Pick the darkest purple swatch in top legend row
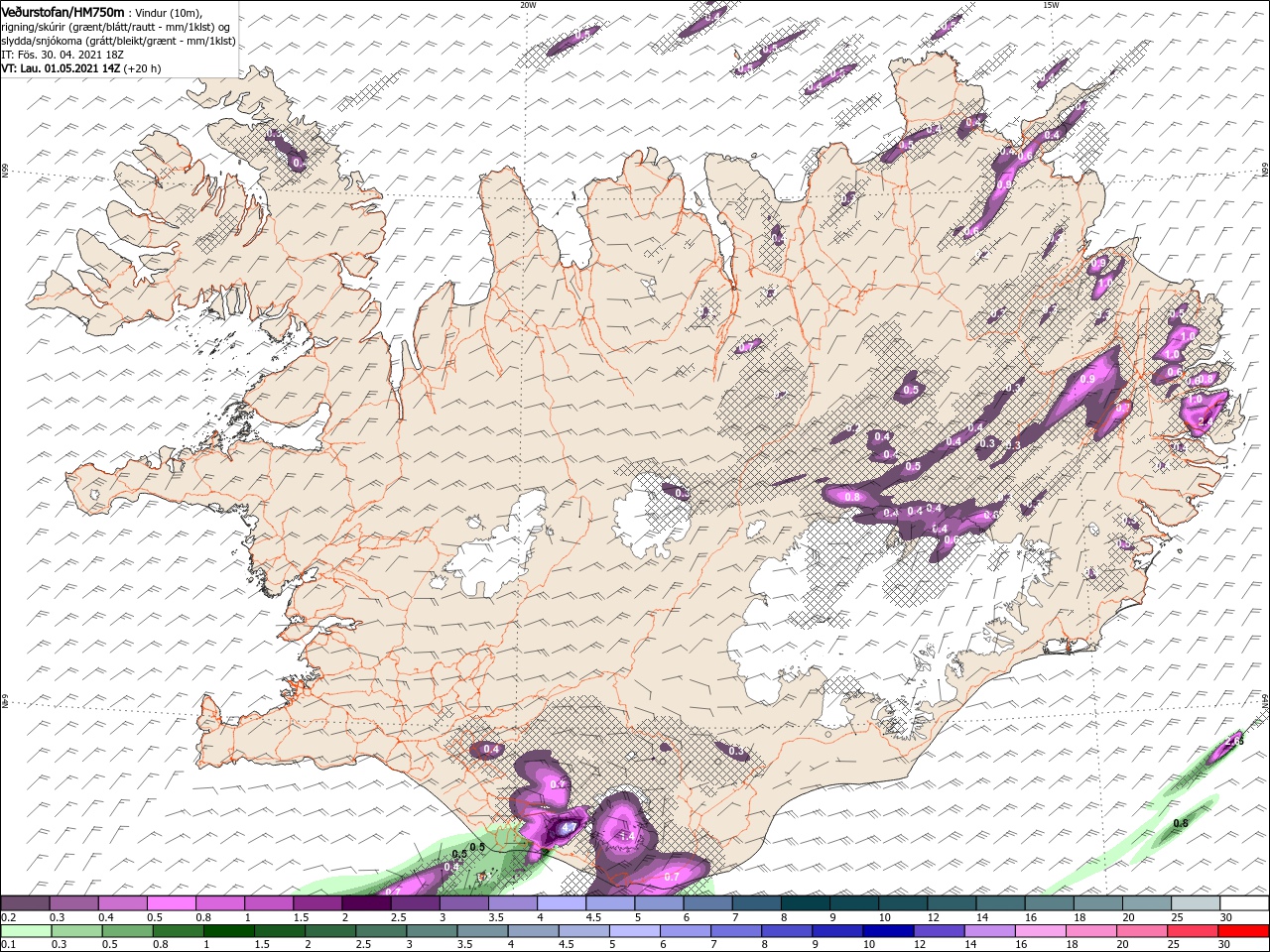1270x952 pixels. coord(366,903)
